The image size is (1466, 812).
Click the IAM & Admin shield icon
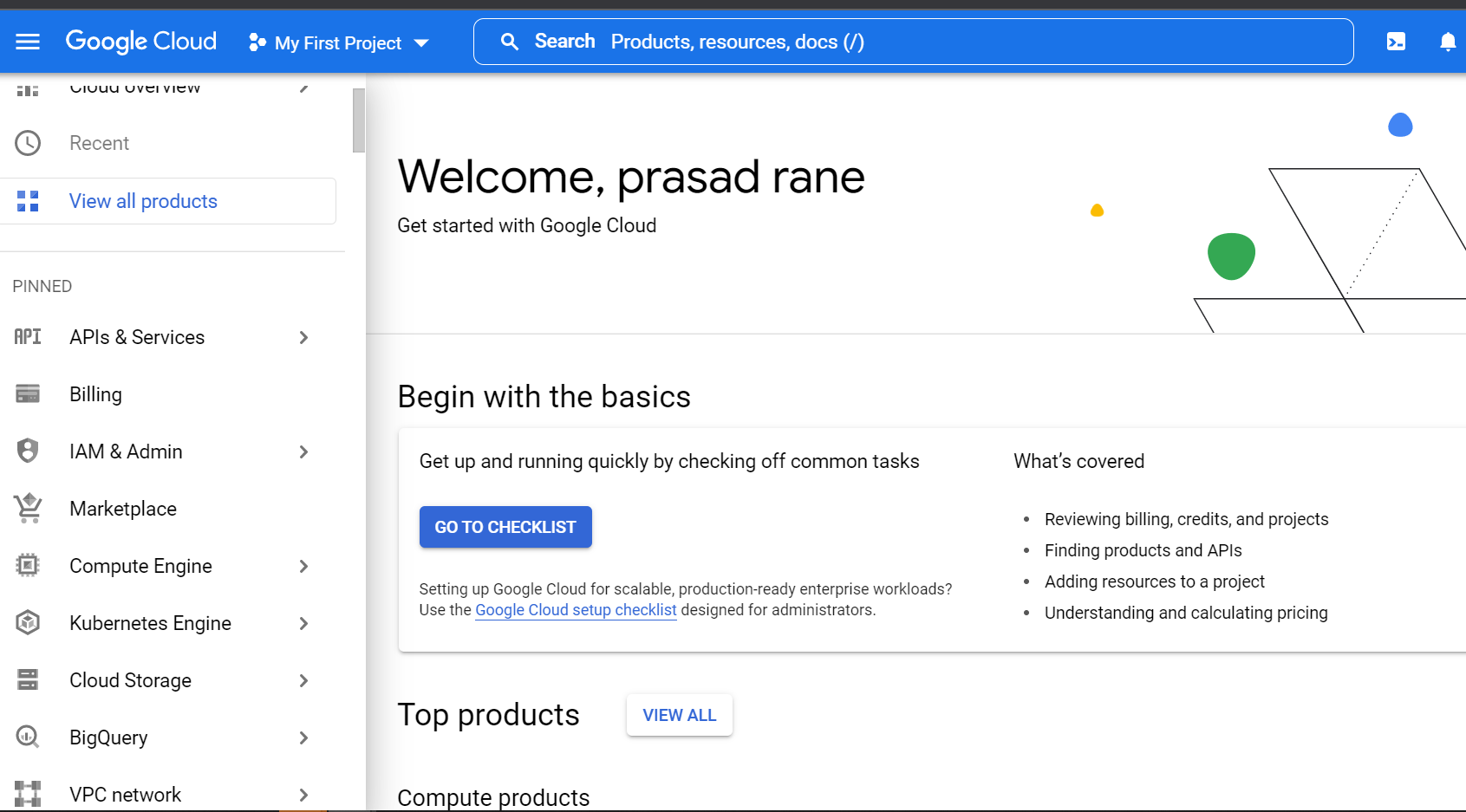click(x=28, y=451)
